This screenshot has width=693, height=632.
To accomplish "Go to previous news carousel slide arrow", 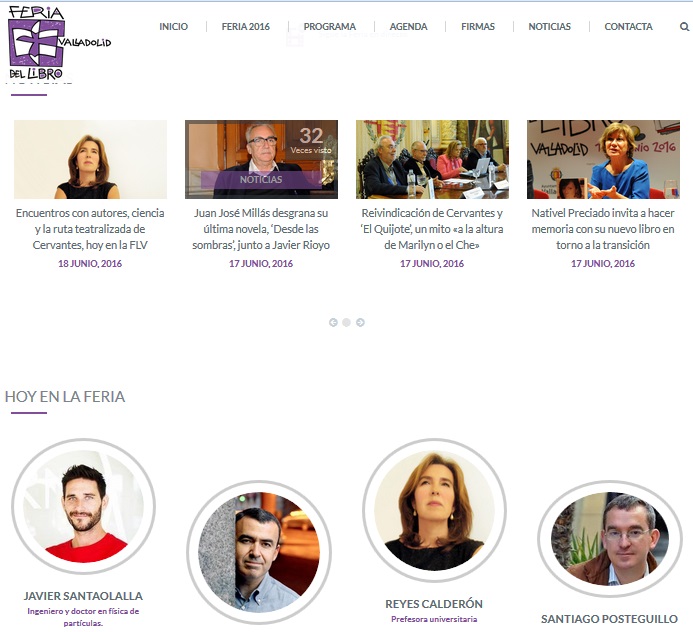I will click(333, 323).
